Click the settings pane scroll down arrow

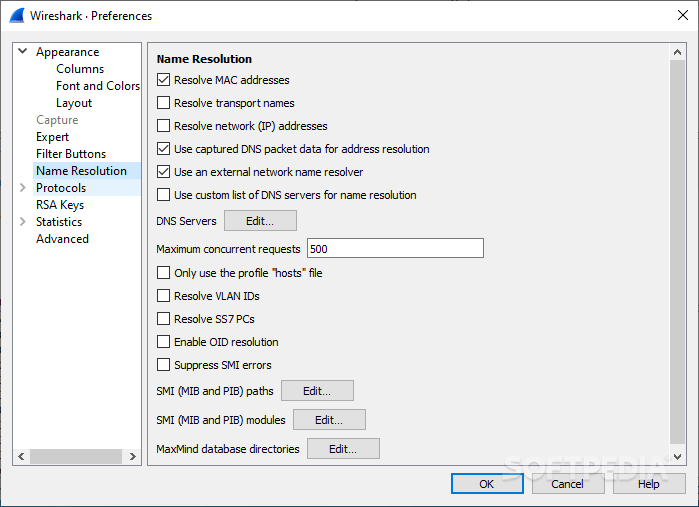coord(678,457)
